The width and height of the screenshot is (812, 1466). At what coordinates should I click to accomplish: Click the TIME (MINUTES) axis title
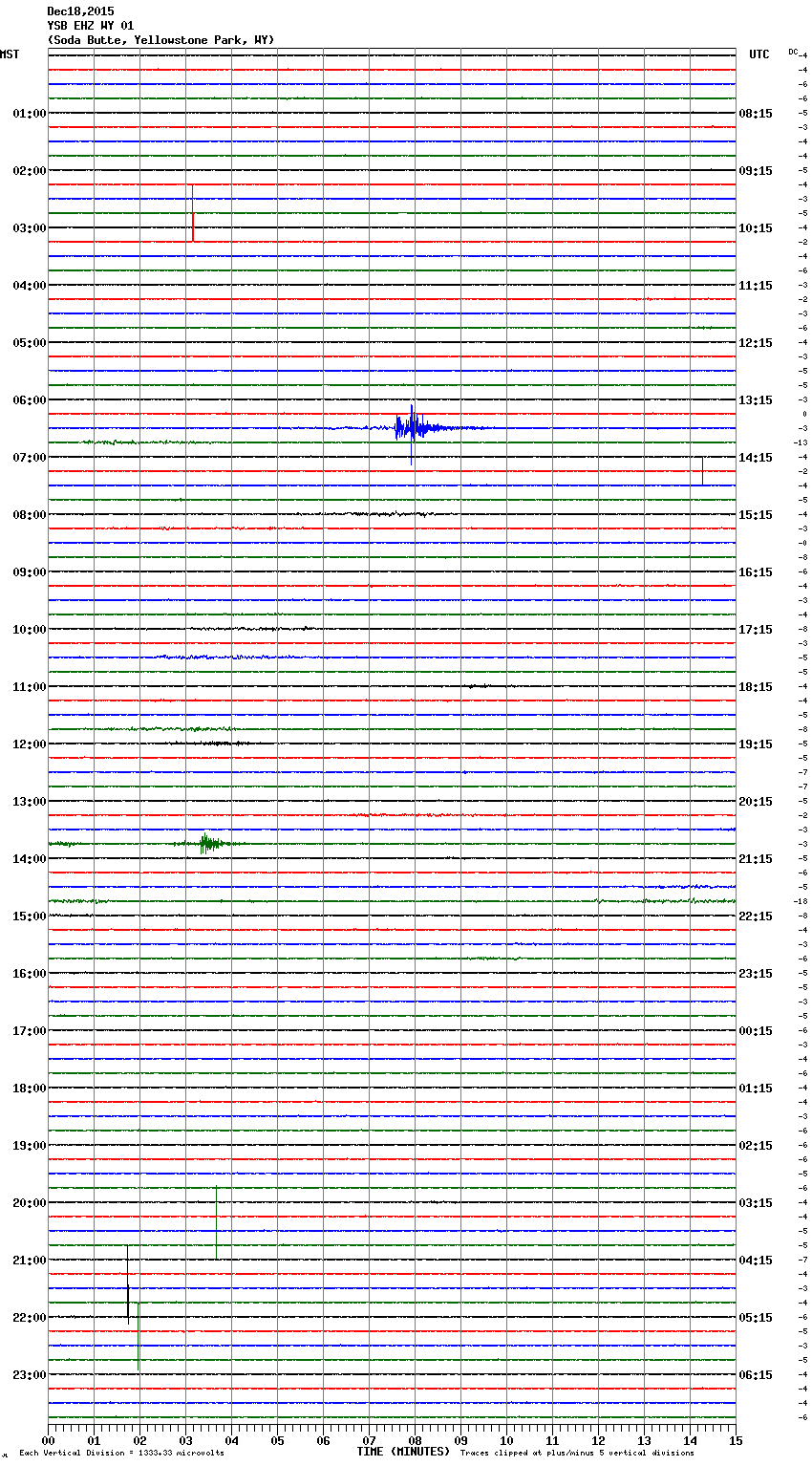pos(403,1452)
